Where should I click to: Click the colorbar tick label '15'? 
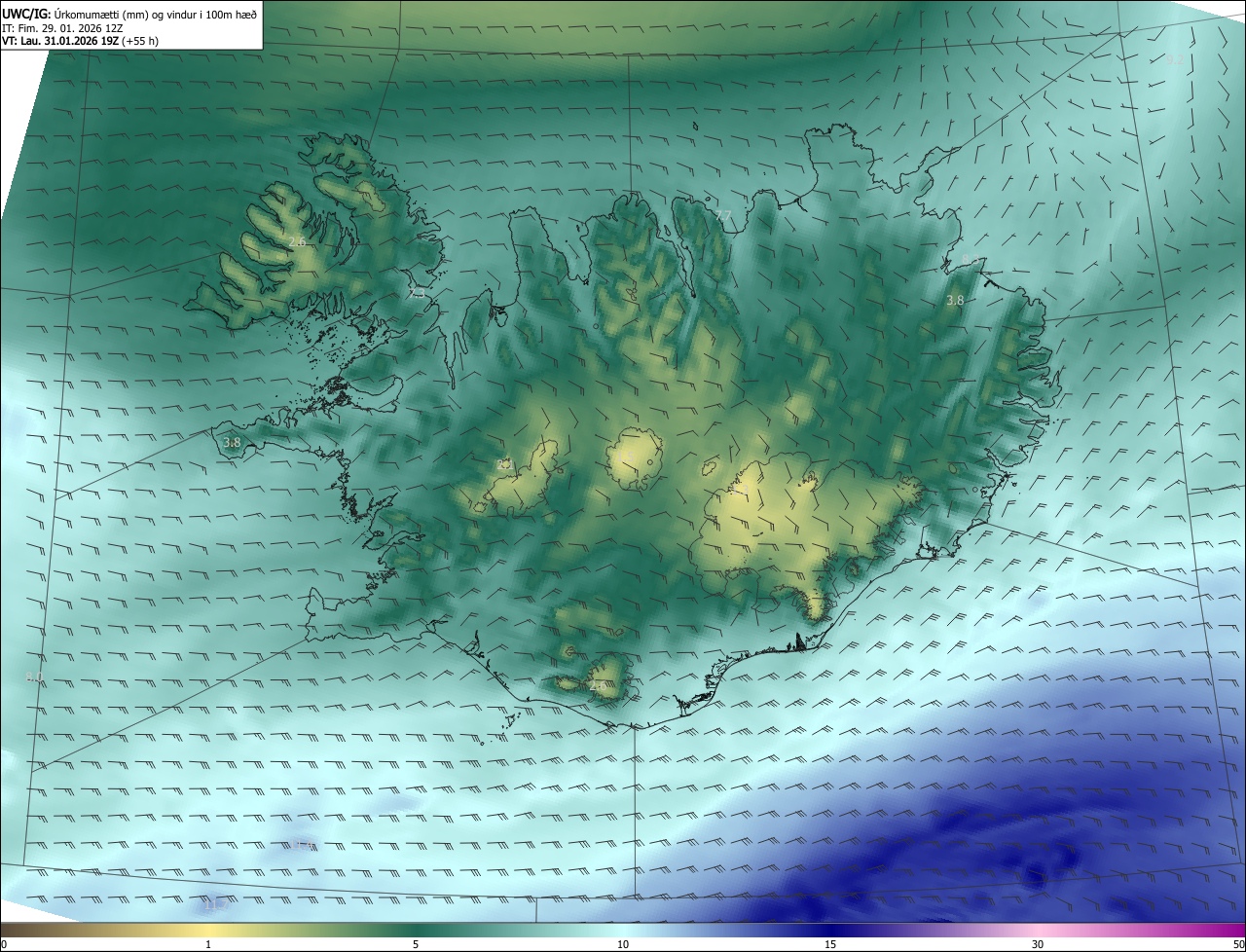(830, 944)
